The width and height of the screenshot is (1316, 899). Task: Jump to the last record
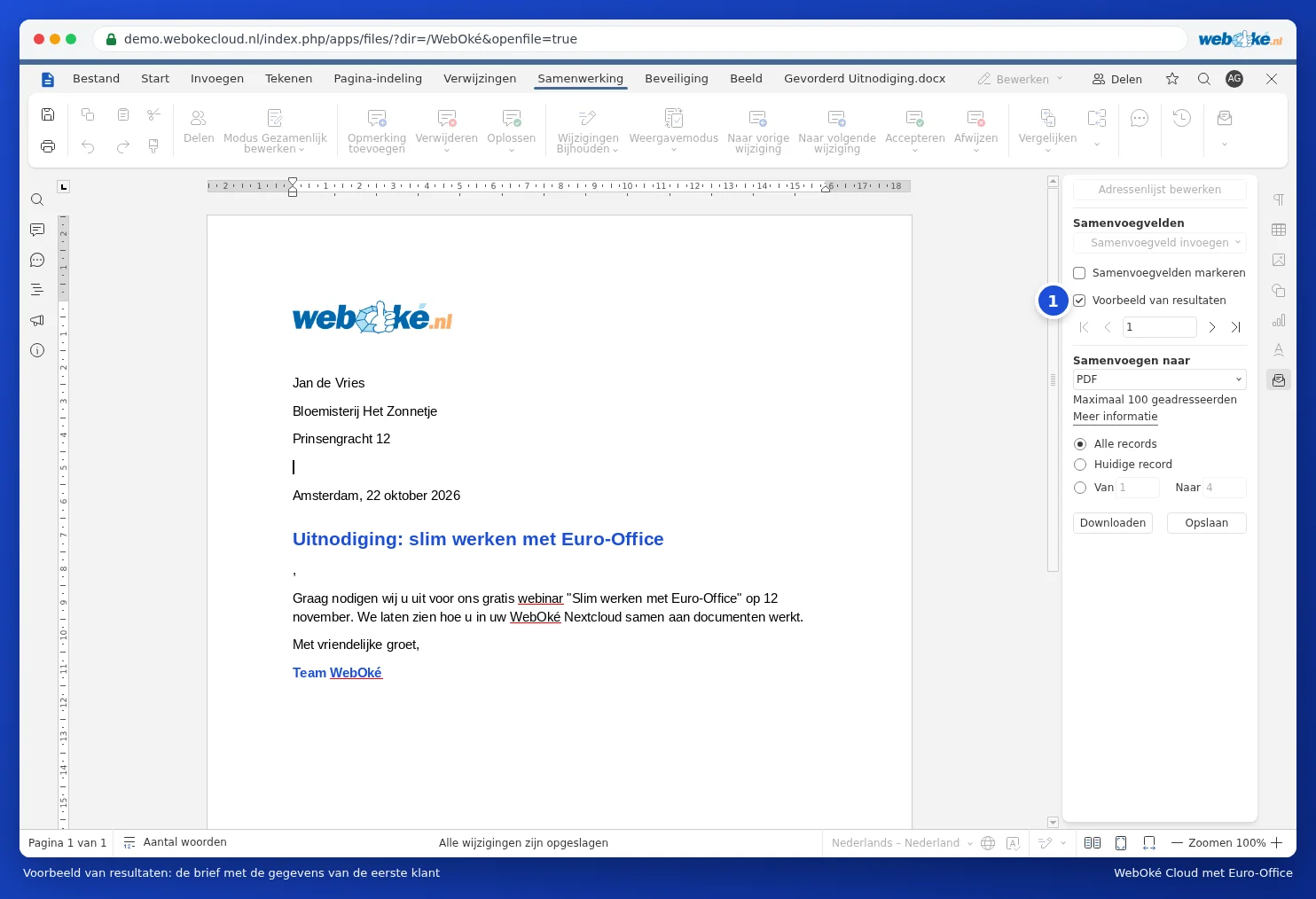click(1235, 327)
